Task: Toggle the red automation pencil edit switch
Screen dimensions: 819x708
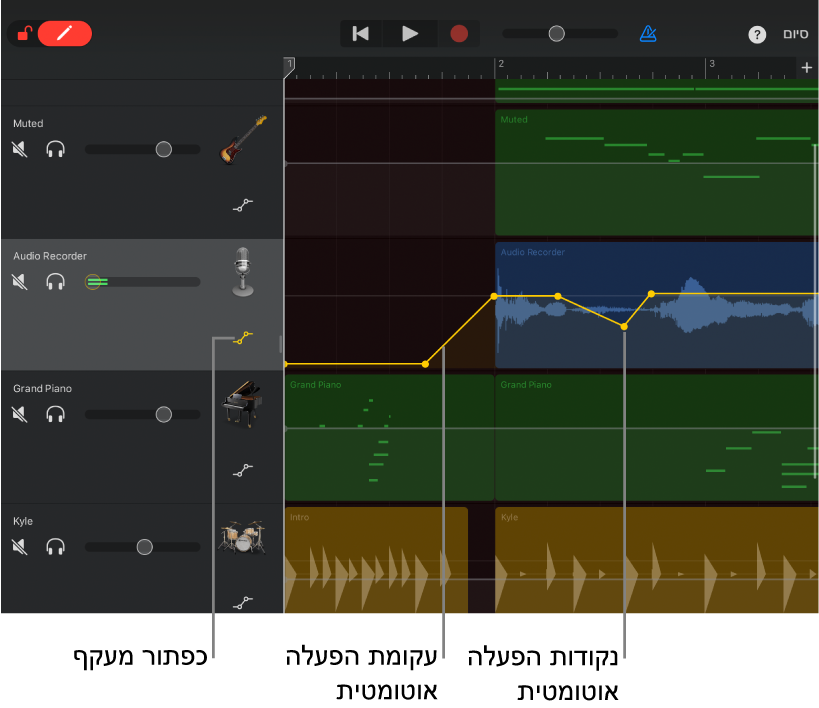Action: 65,33
